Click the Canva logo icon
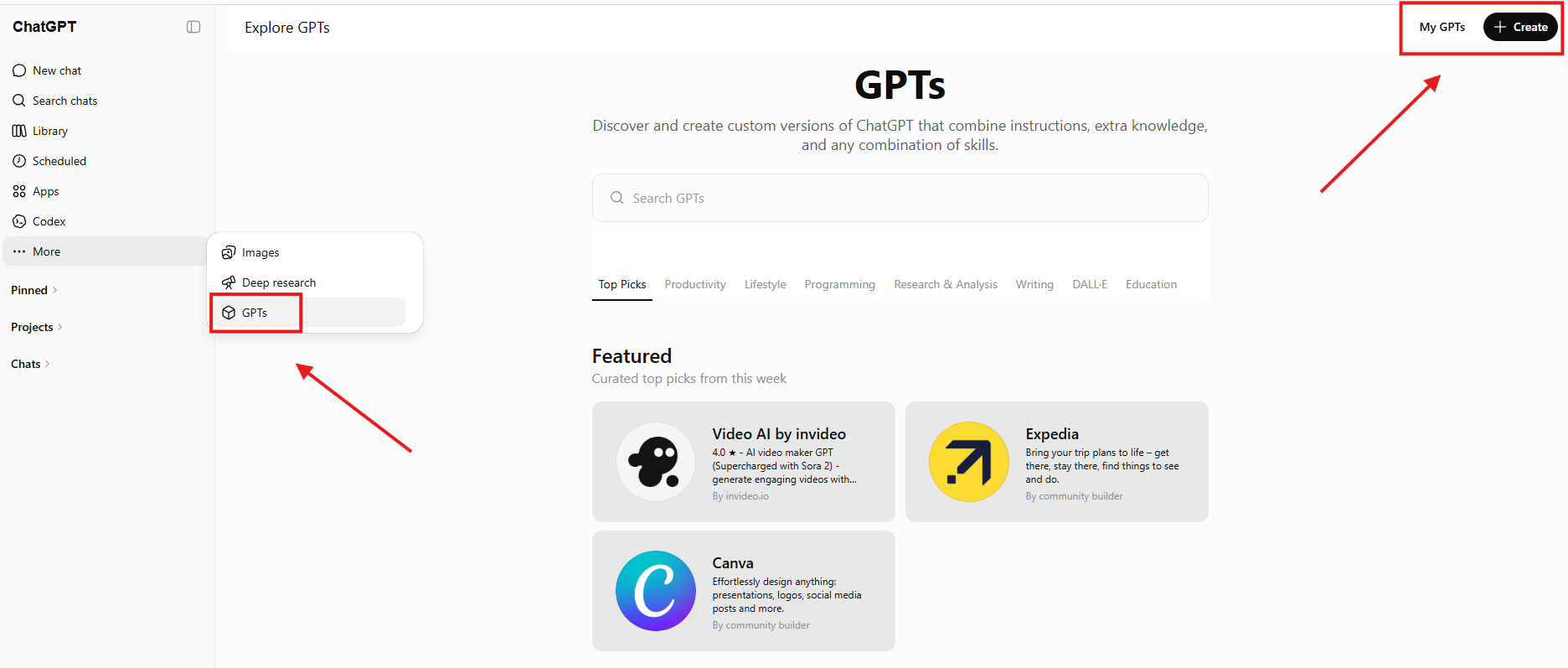This screenshot has height=668, width=1568. pyautogui.click(x=656, y=591)
